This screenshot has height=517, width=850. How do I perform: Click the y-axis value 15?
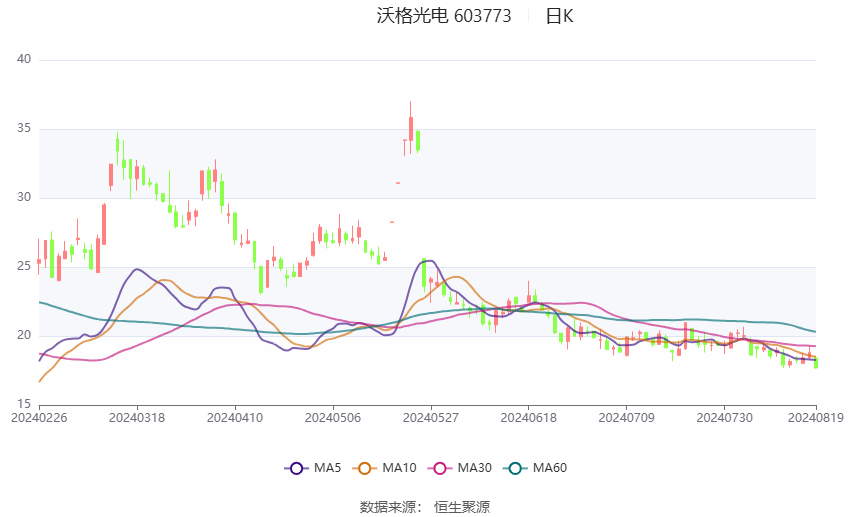24,404
